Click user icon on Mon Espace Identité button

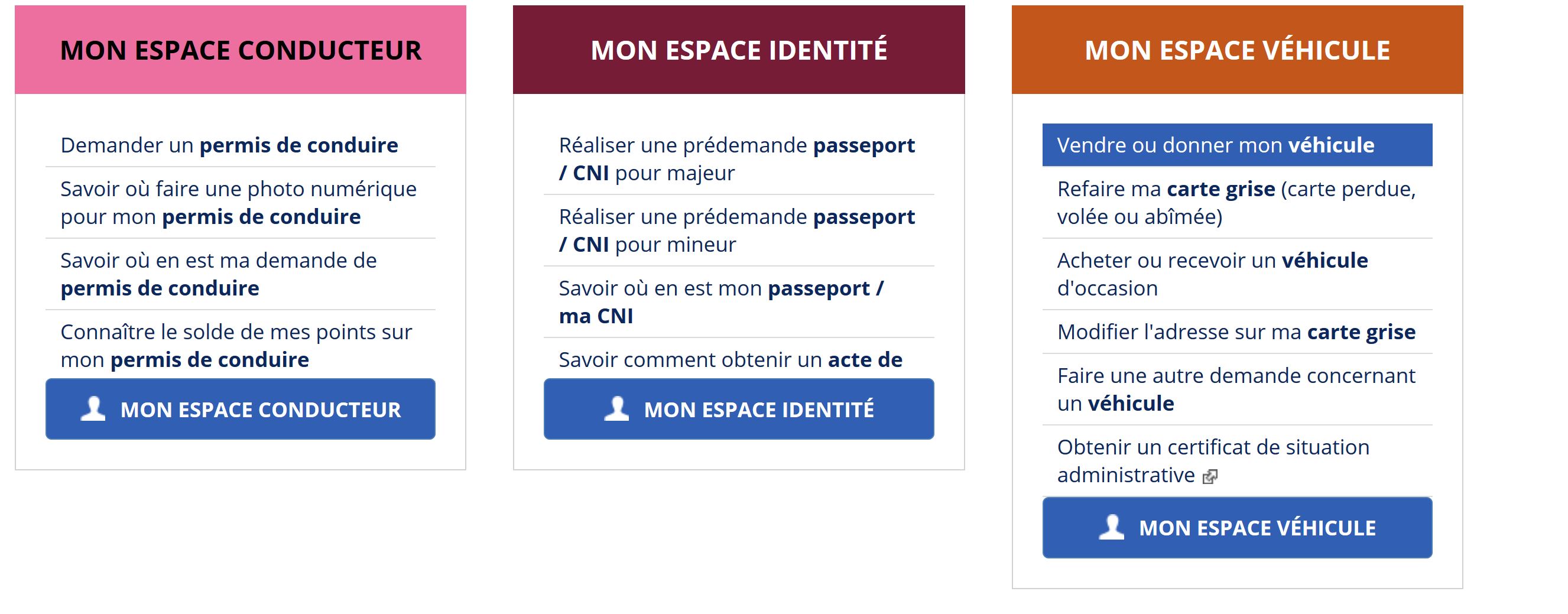tap(616, 409)
